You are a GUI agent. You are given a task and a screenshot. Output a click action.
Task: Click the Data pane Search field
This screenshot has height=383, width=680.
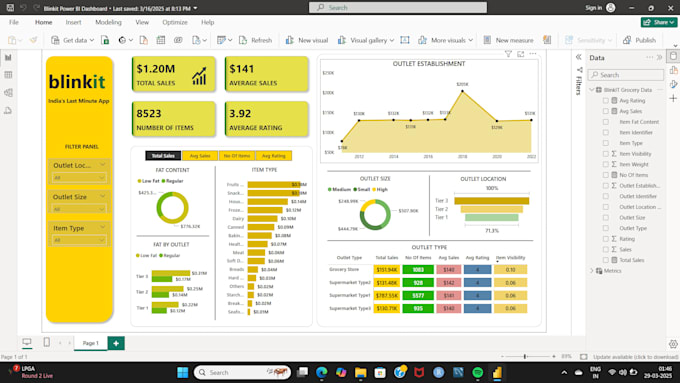point(626,75)
